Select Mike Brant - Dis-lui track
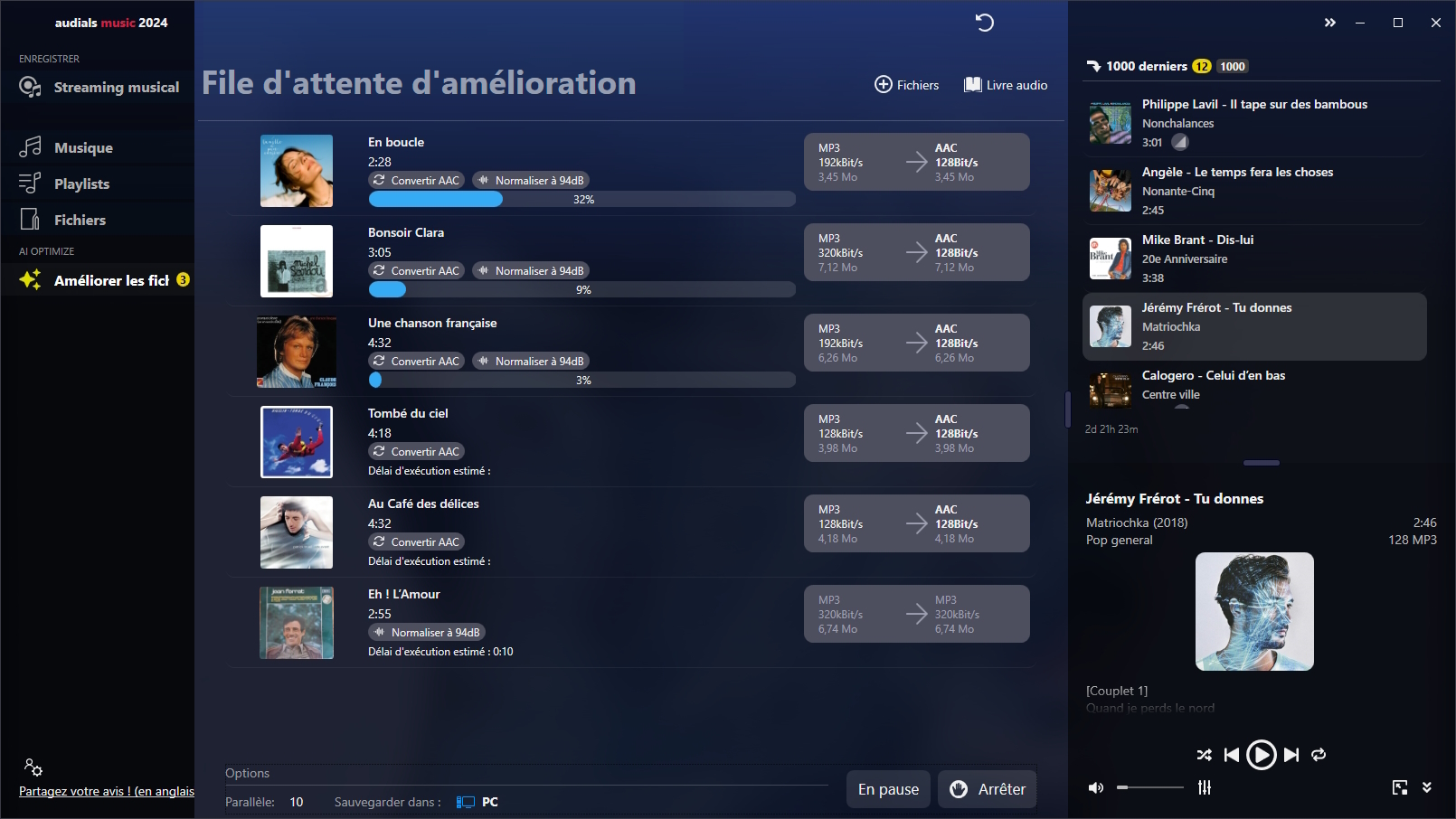 (x=1254, y=259)
